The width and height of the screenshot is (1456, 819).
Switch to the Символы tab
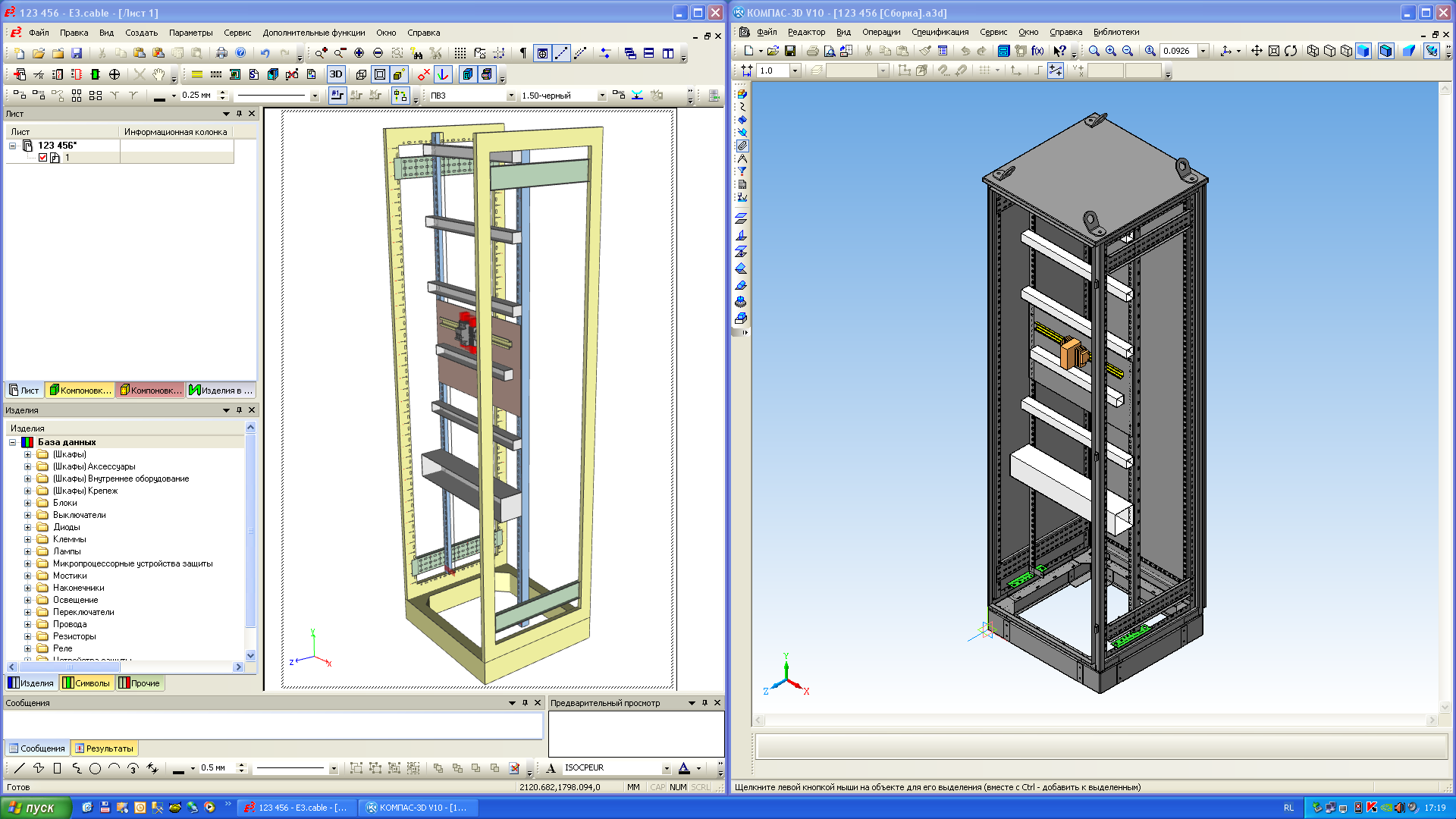click(x=86, y=683)
